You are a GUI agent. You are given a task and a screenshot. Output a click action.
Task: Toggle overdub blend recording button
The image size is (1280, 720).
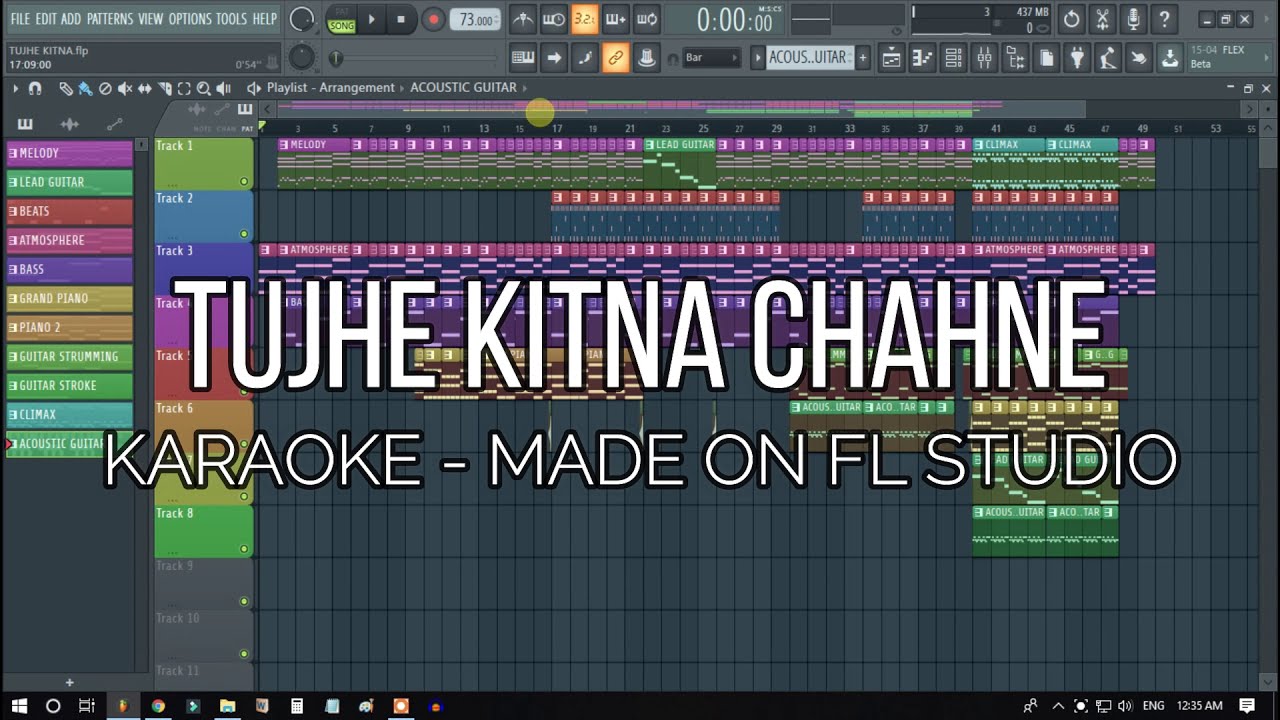click(616, 19)
